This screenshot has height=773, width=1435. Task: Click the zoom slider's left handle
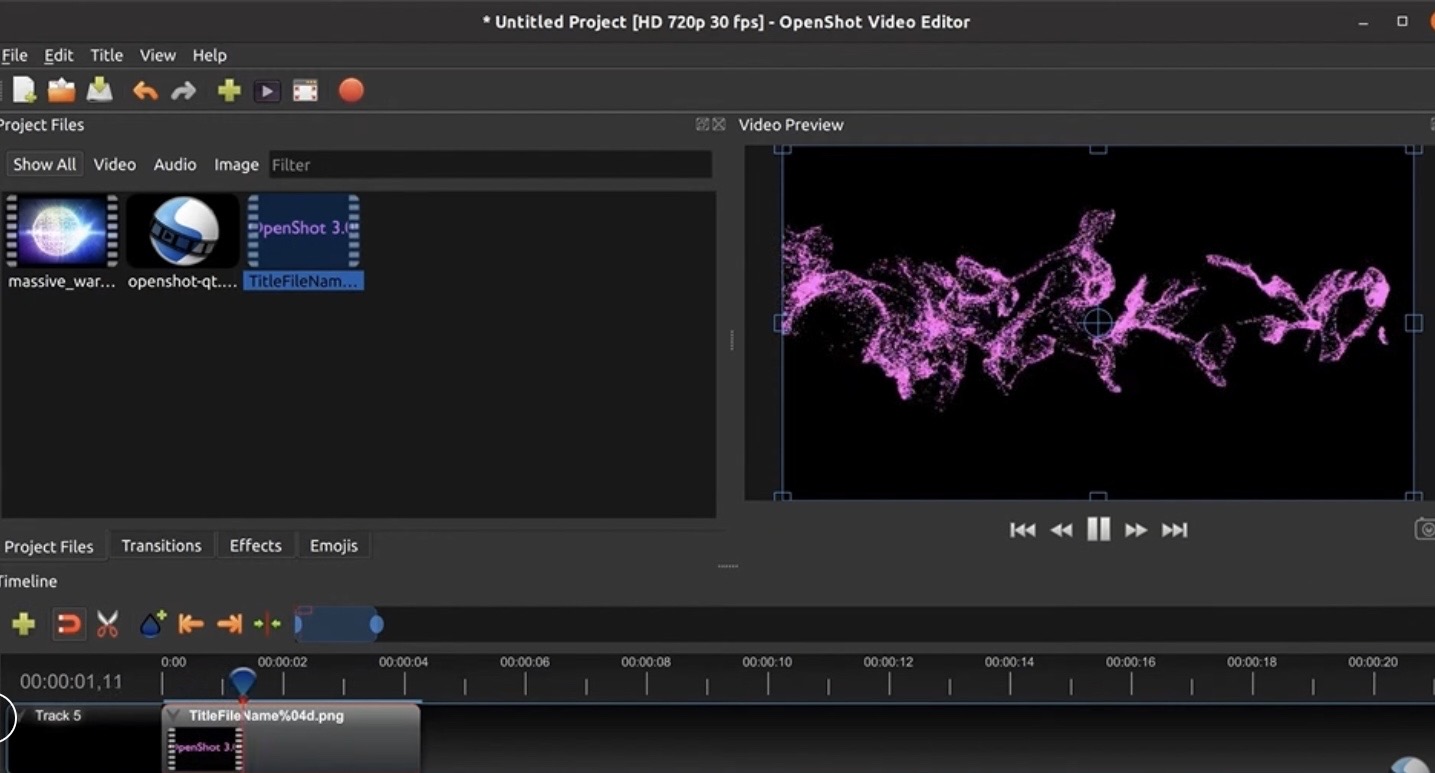click(x=298, y=625)
